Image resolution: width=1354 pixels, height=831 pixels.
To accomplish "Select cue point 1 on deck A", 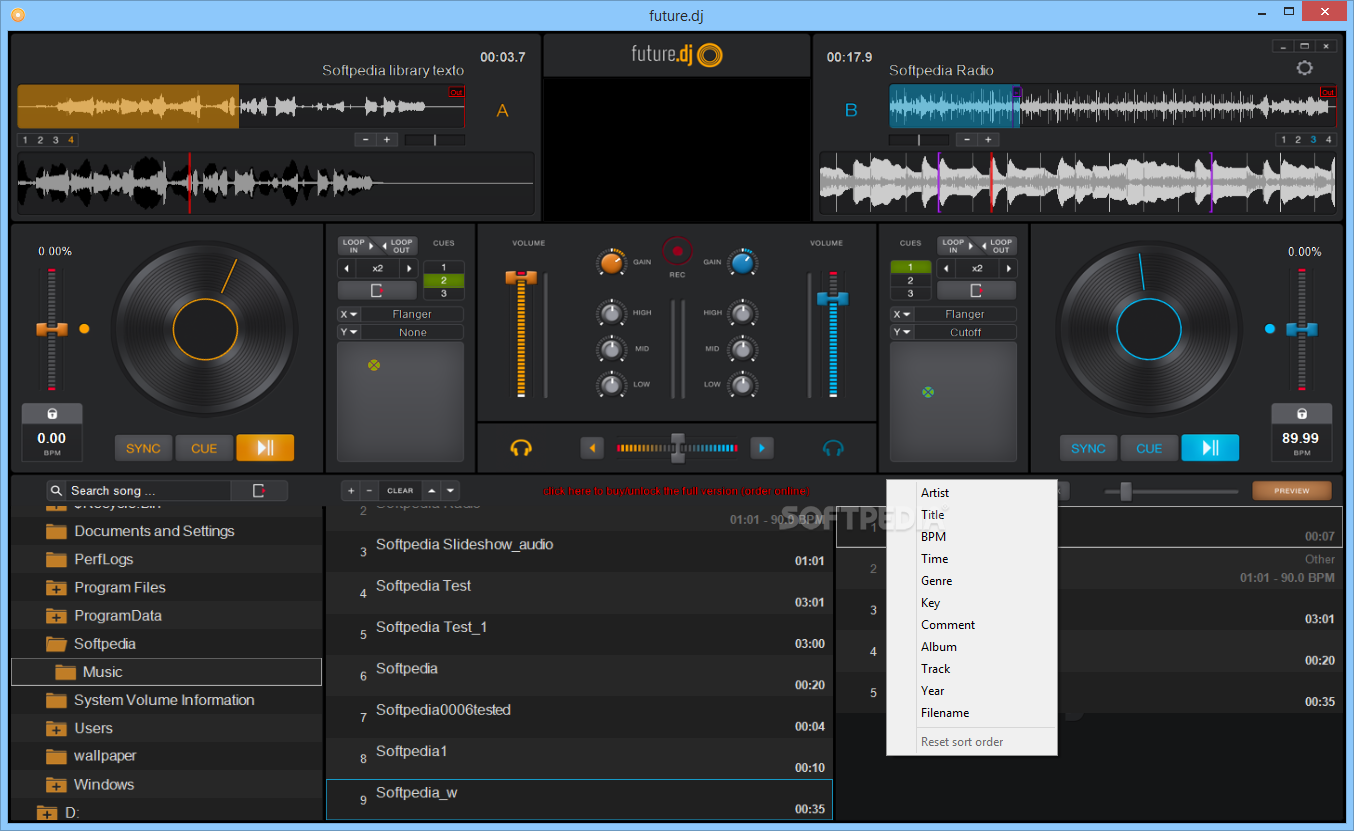I will pyautogui.click(x=443, y=268).
